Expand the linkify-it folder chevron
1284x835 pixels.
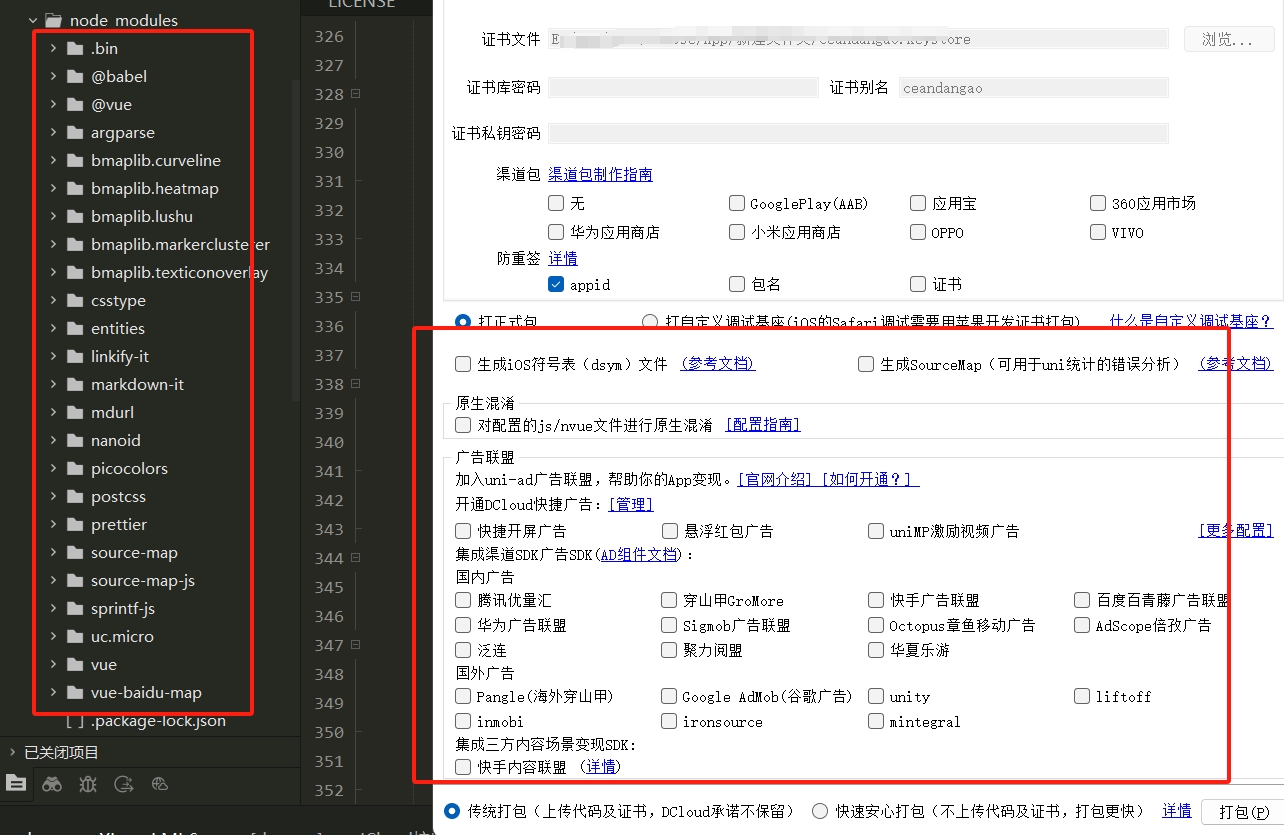pyautogui.click(x=53, y=356)
